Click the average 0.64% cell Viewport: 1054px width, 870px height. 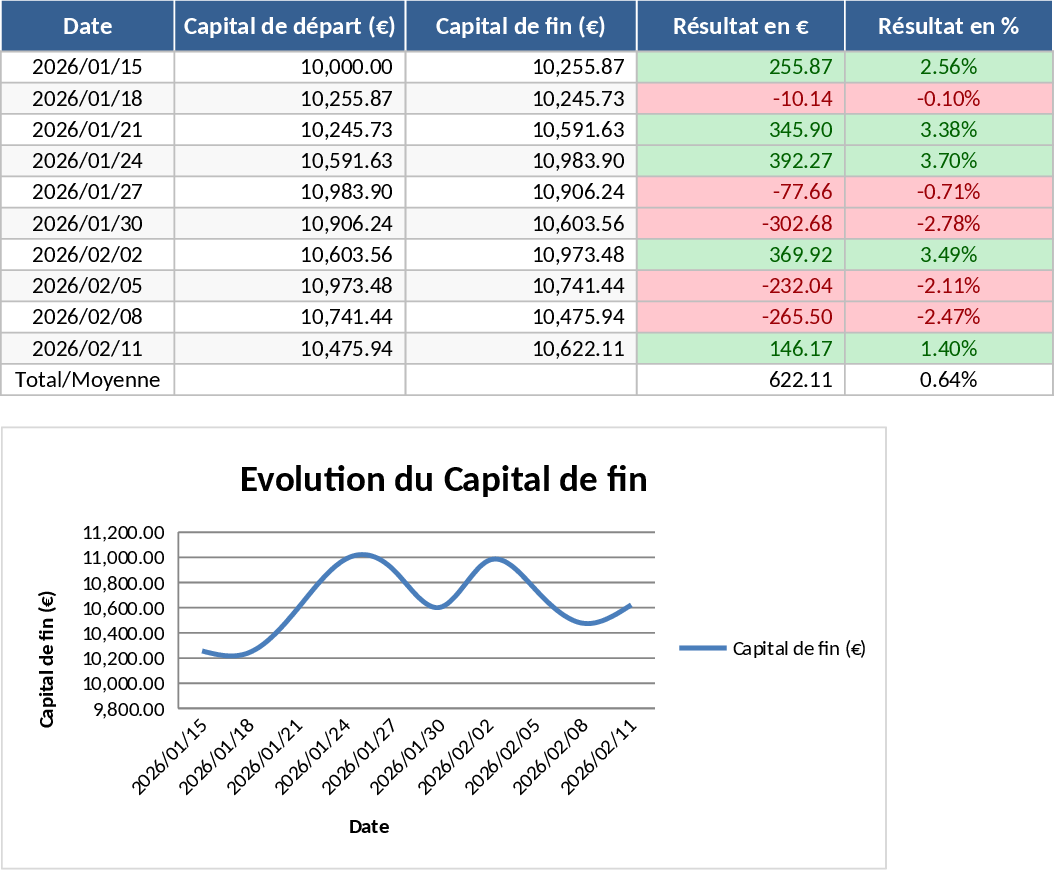pos(949,380)
